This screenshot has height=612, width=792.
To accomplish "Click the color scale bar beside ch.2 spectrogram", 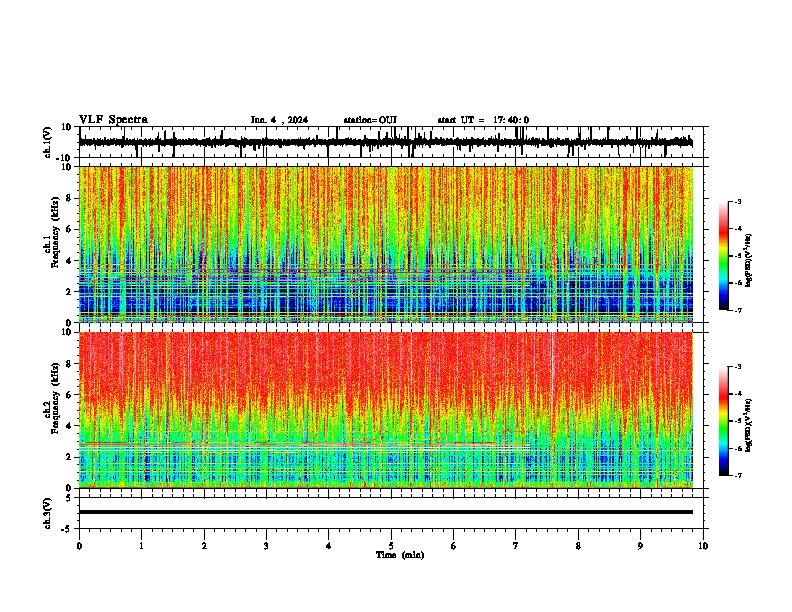I will [x=724, y=421].
